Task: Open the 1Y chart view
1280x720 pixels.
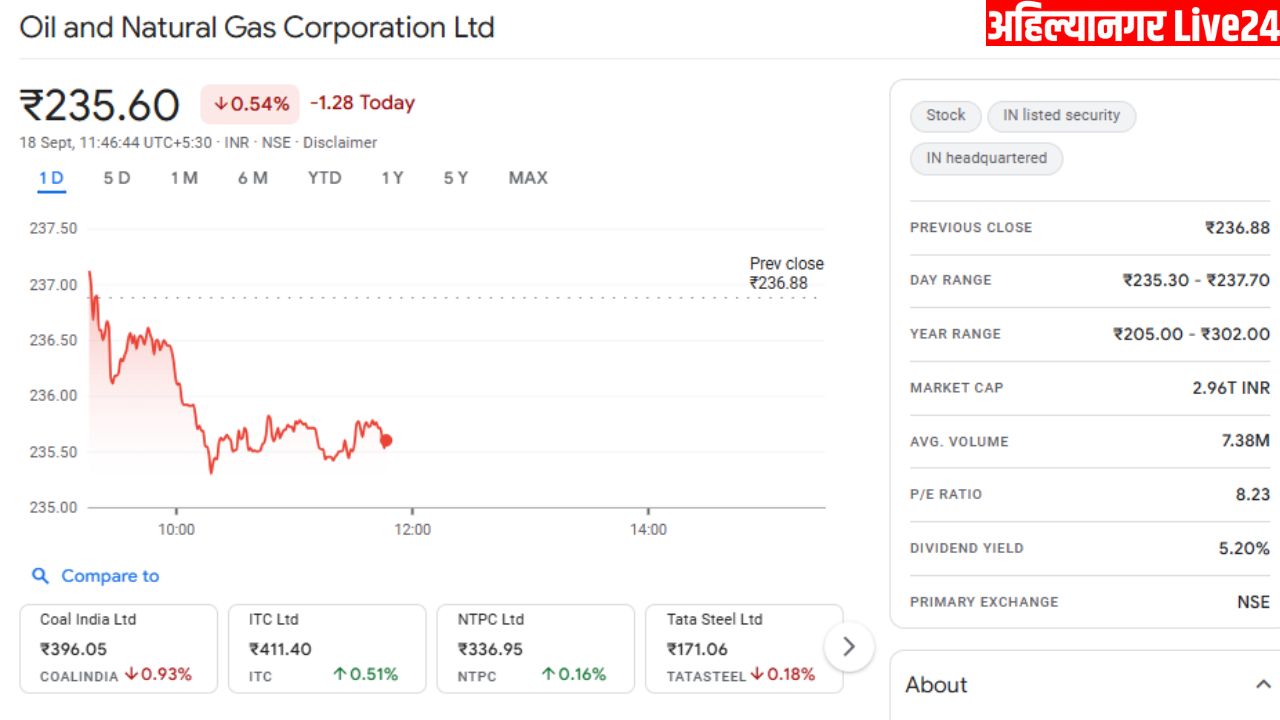Action: coord(392,178)
